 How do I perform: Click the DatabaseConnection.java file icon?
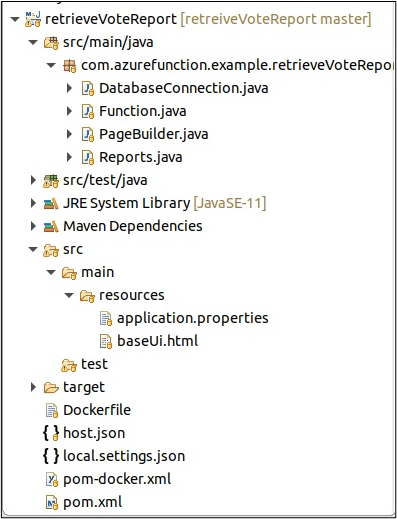coord(87,89)
